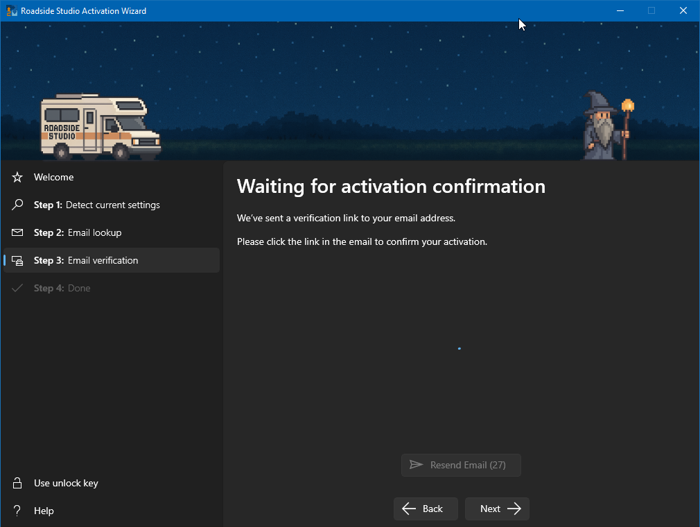Select Step 3: Email verification

click(x=86, y=261)
